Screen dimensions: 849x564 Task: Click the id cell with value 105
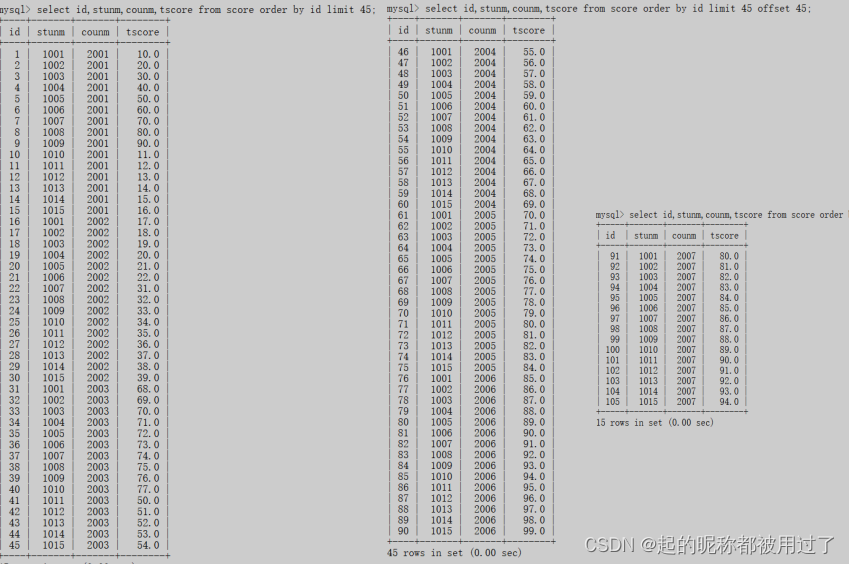tap(612, 402)
